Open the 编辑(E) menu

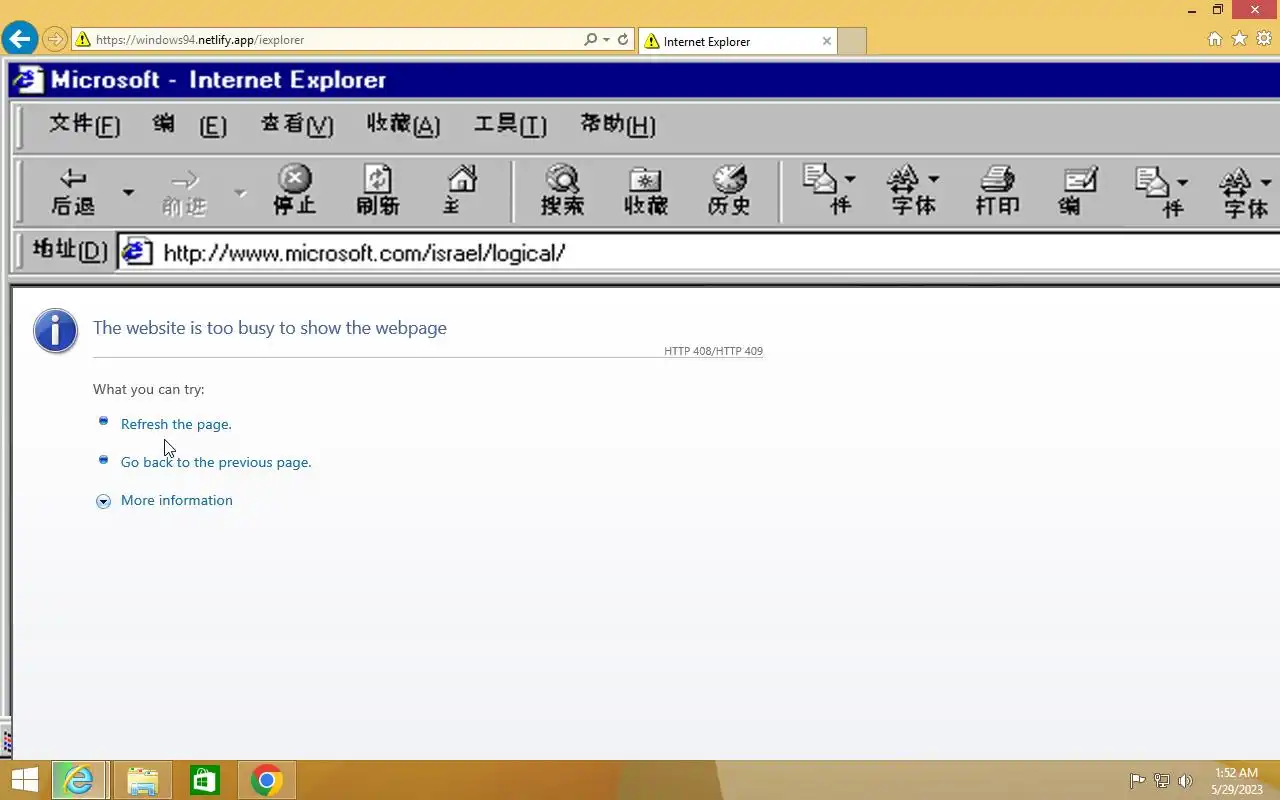[189, 125]
